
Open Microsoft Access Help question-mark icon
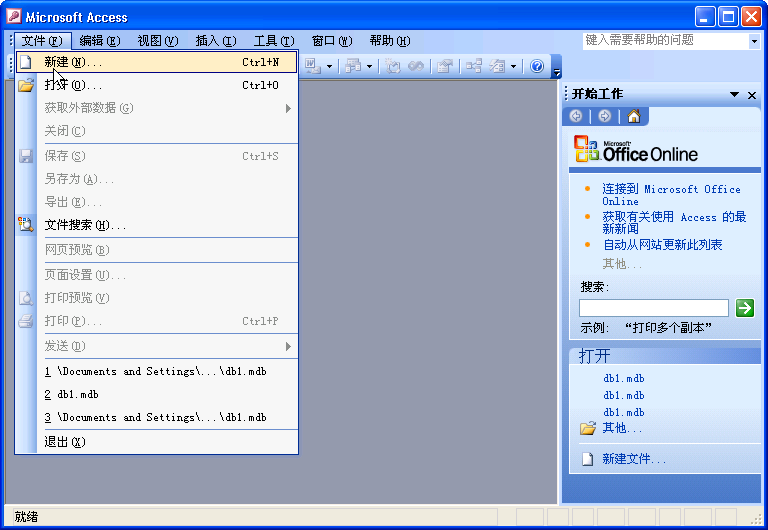537,66
